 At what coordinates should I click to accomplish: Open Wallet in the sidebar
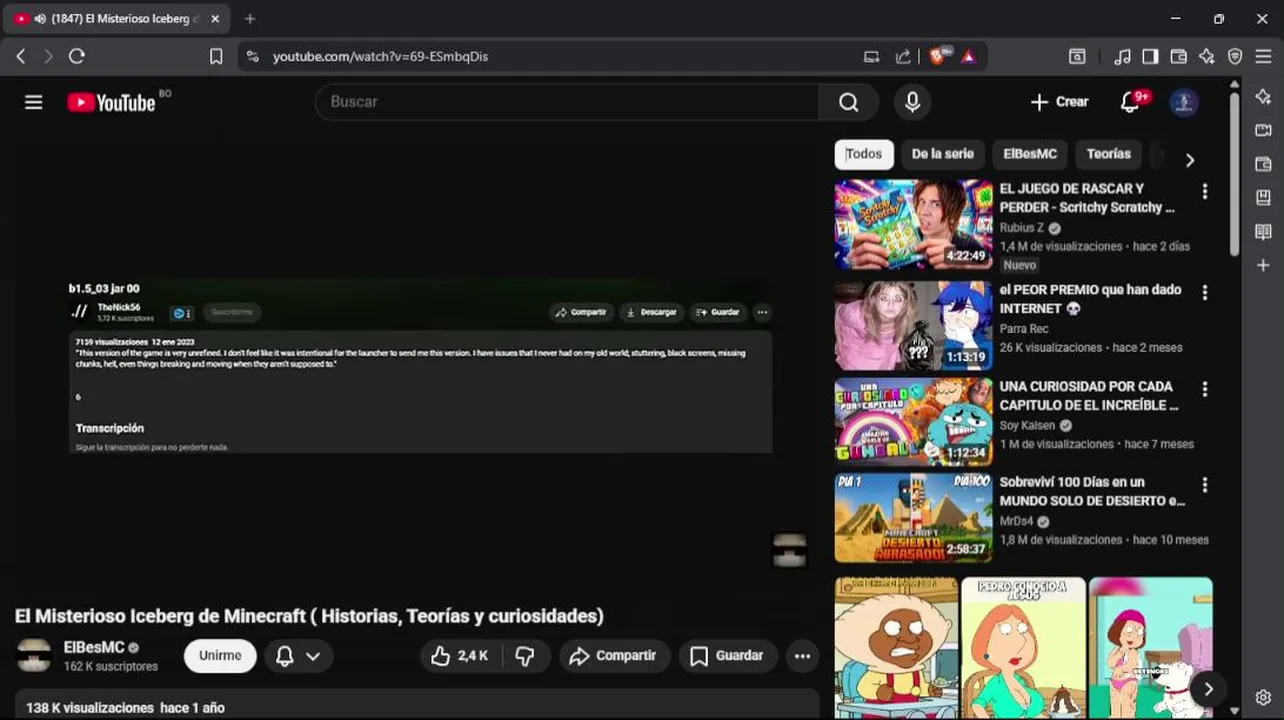(x=1263, y=164)
